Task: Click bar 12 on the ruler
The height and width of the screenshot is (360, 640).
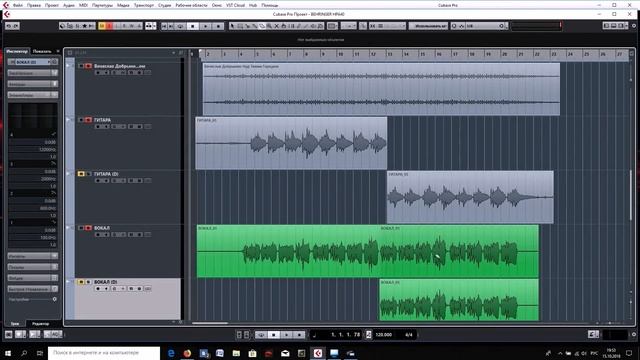Action: 373,54
